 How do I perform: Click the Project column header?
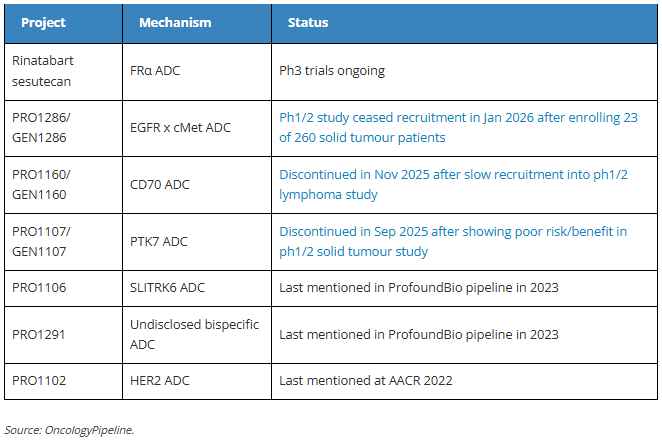pyautogui.click(x=41, y=22)
